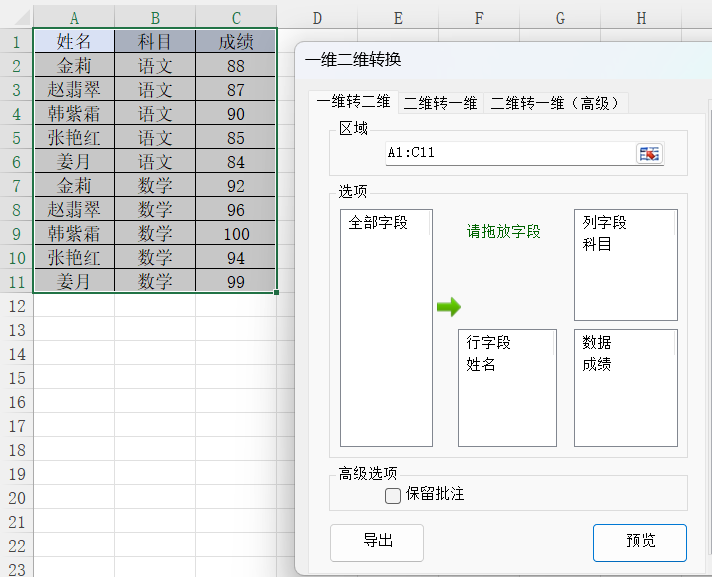Select column F header
The image size is (712, 577).
(x=479, y=18)
